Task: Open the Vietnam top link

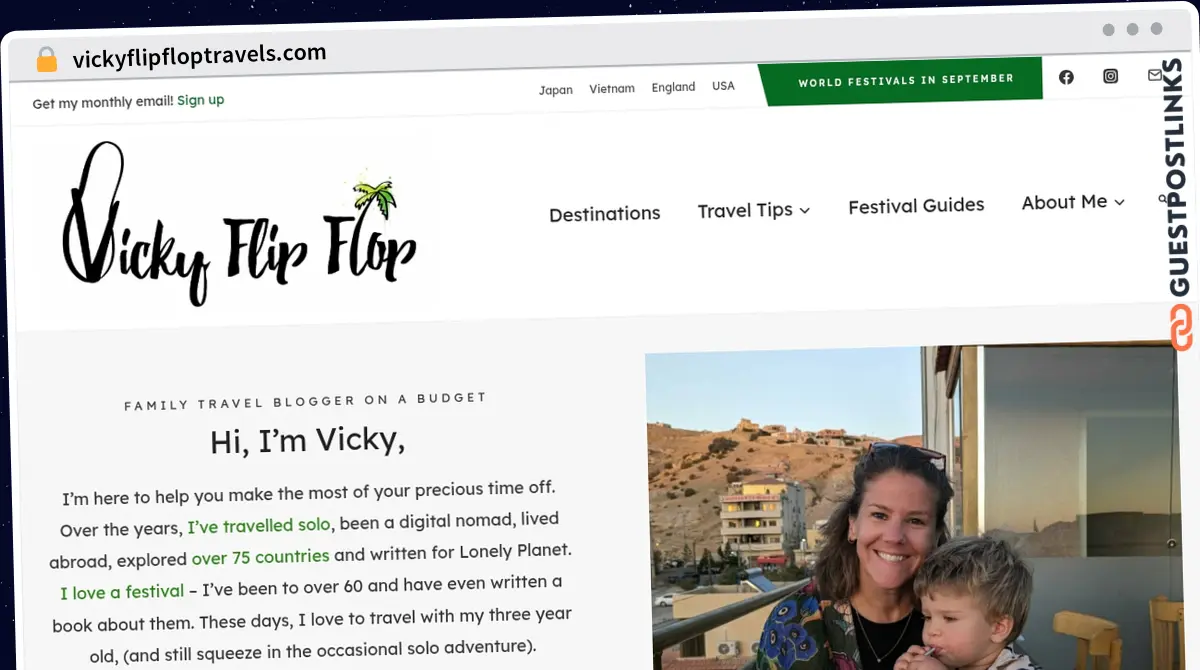Action: pyautogui.click(x=612, y=88)
